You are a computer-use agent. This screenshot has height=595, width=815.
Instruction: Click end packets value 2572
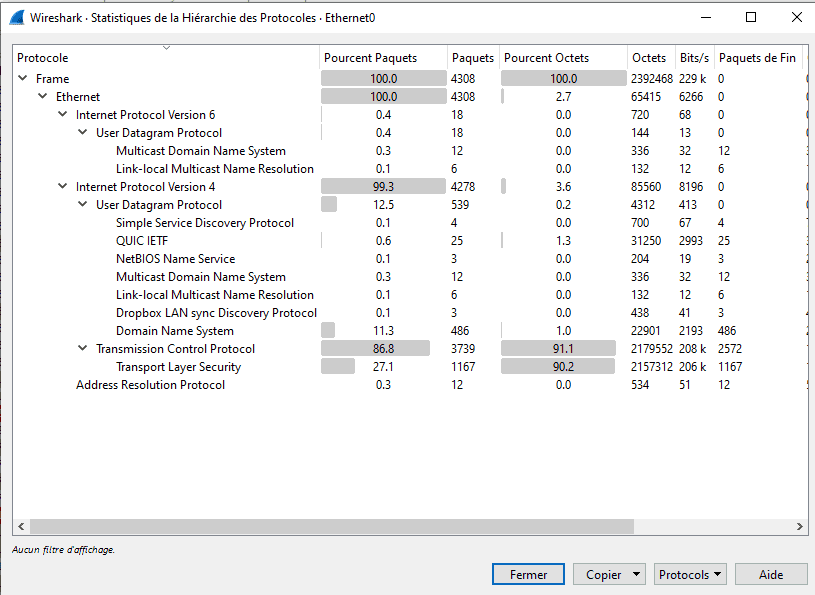(730, 349)
